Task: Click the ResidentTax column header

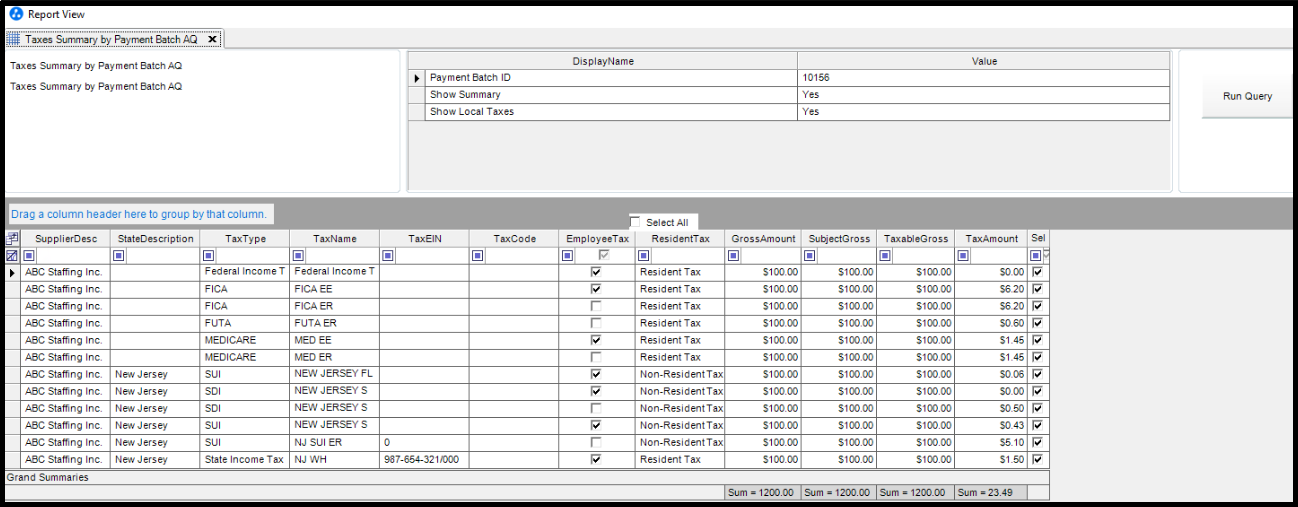Action: (x=680, y=239)
